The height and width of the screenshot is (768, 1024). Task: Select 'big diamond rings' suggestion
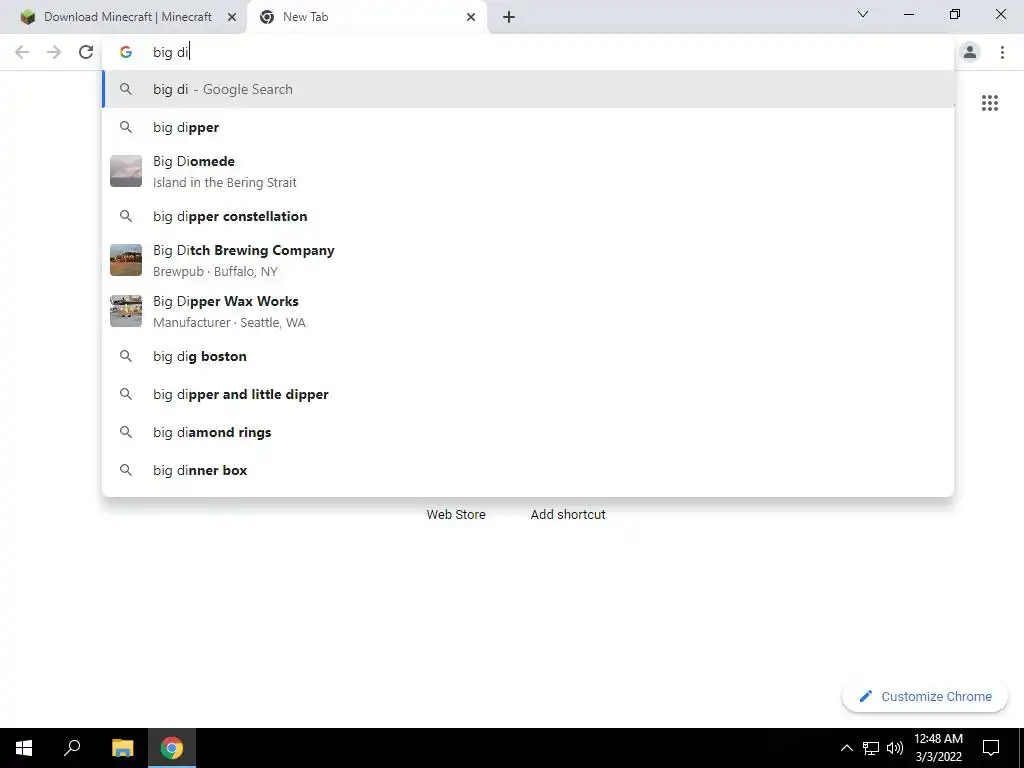[528, 432]
